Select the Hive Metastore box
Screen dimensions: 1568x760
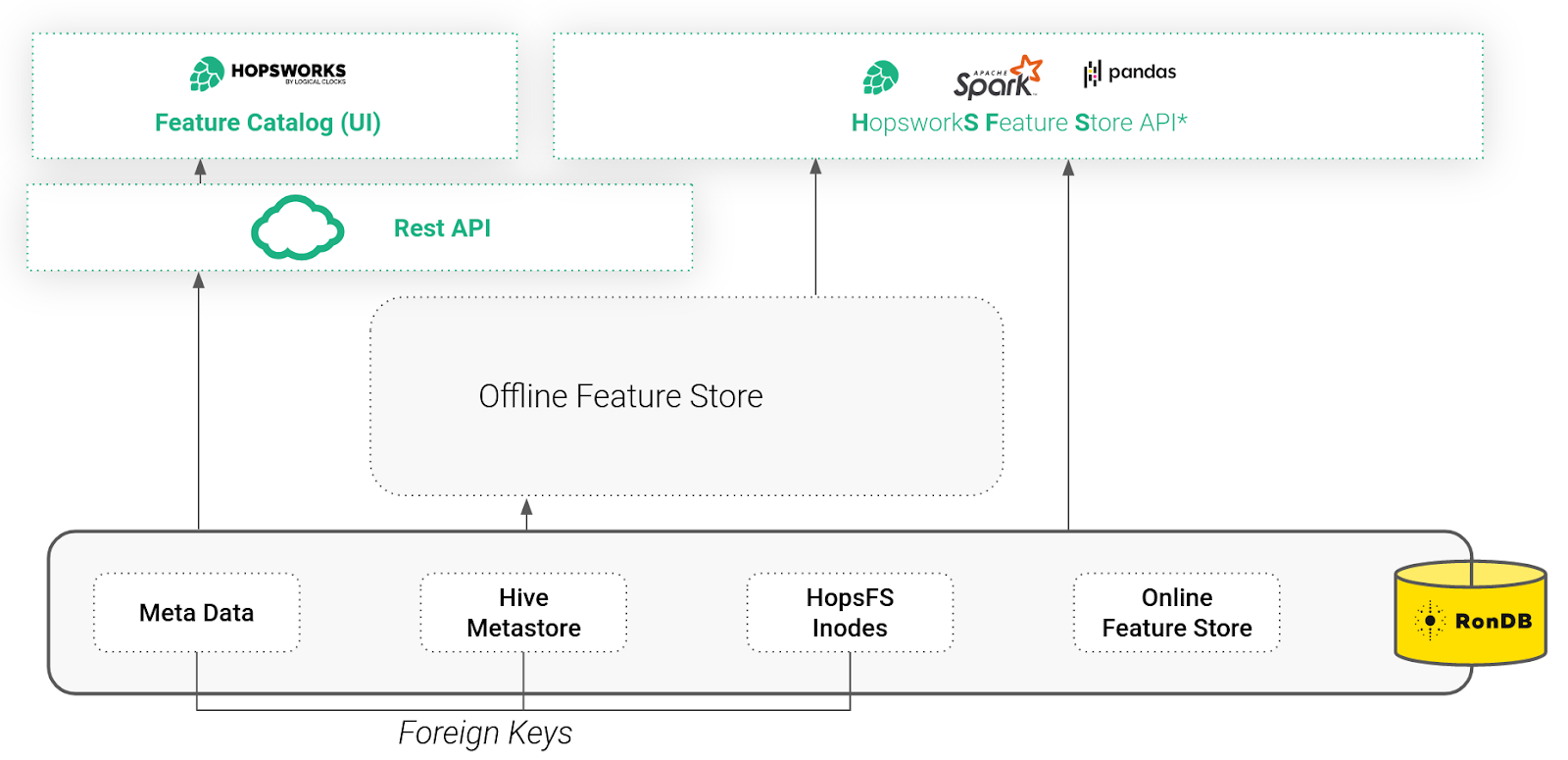523,613
